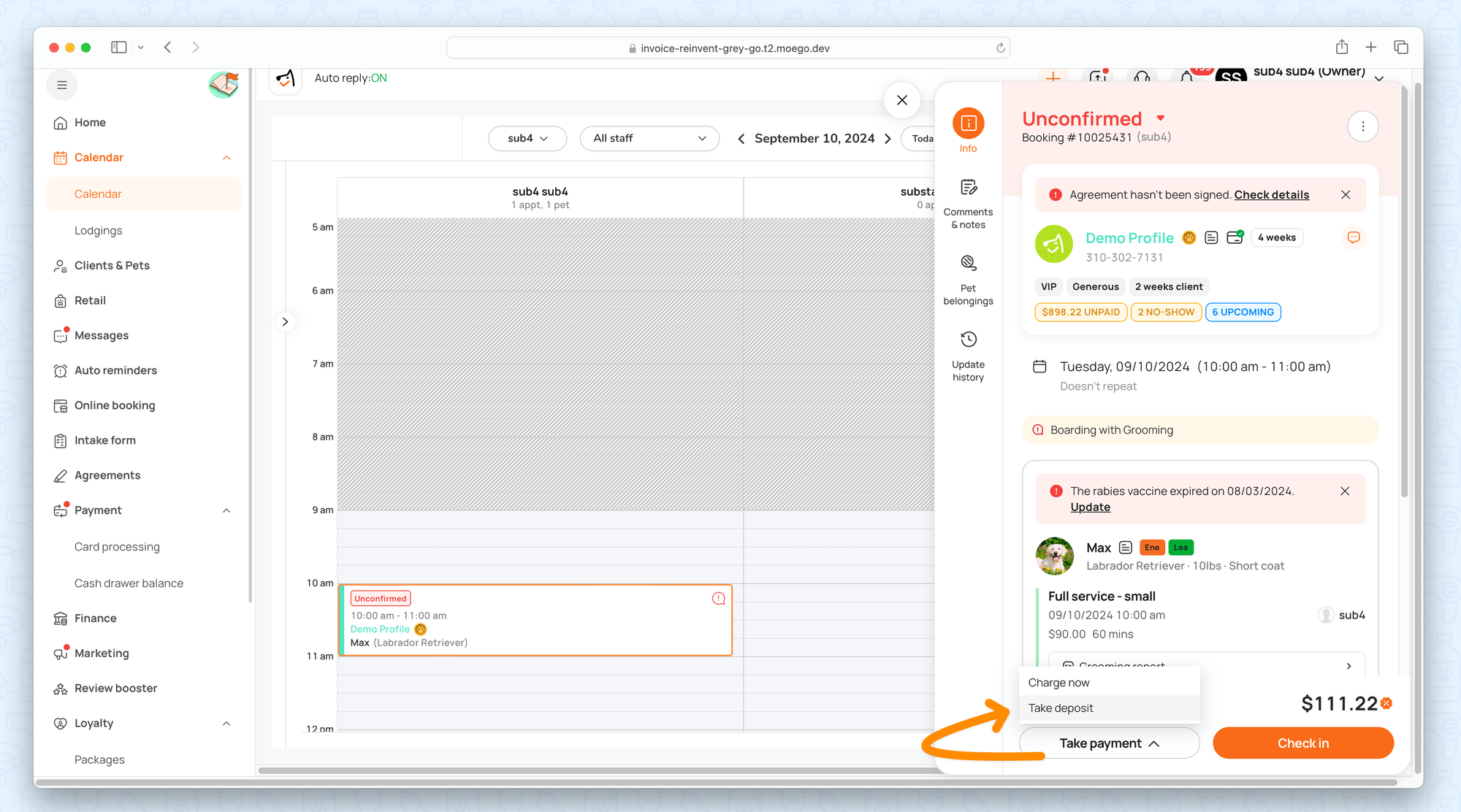This screenshot has height=812, width=1461.
Task: Dismiss the agreement not signed alert
Action: pyautogui.click(x=1346, y=195)
